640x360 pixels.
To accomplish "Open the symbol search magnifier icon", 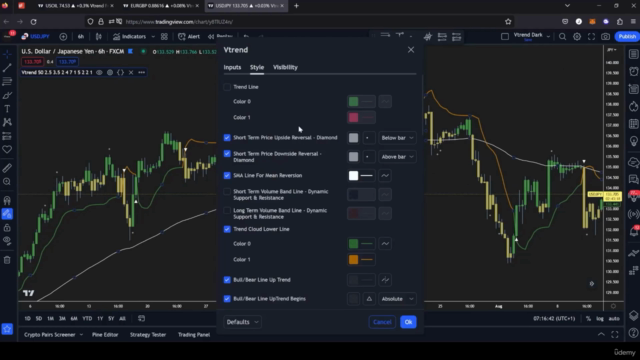I will [562, 37].
